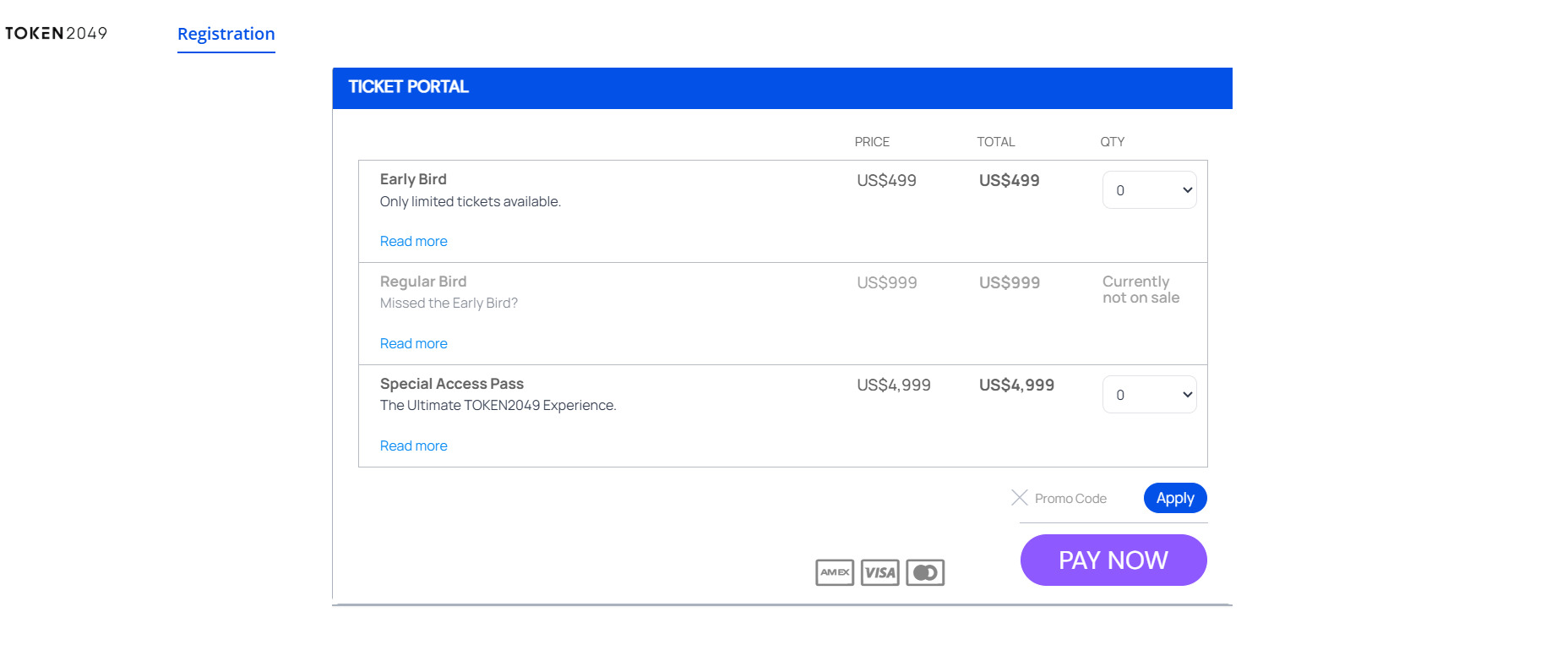
Task: Click the TOKEN2049 logo
Action: 56,33
